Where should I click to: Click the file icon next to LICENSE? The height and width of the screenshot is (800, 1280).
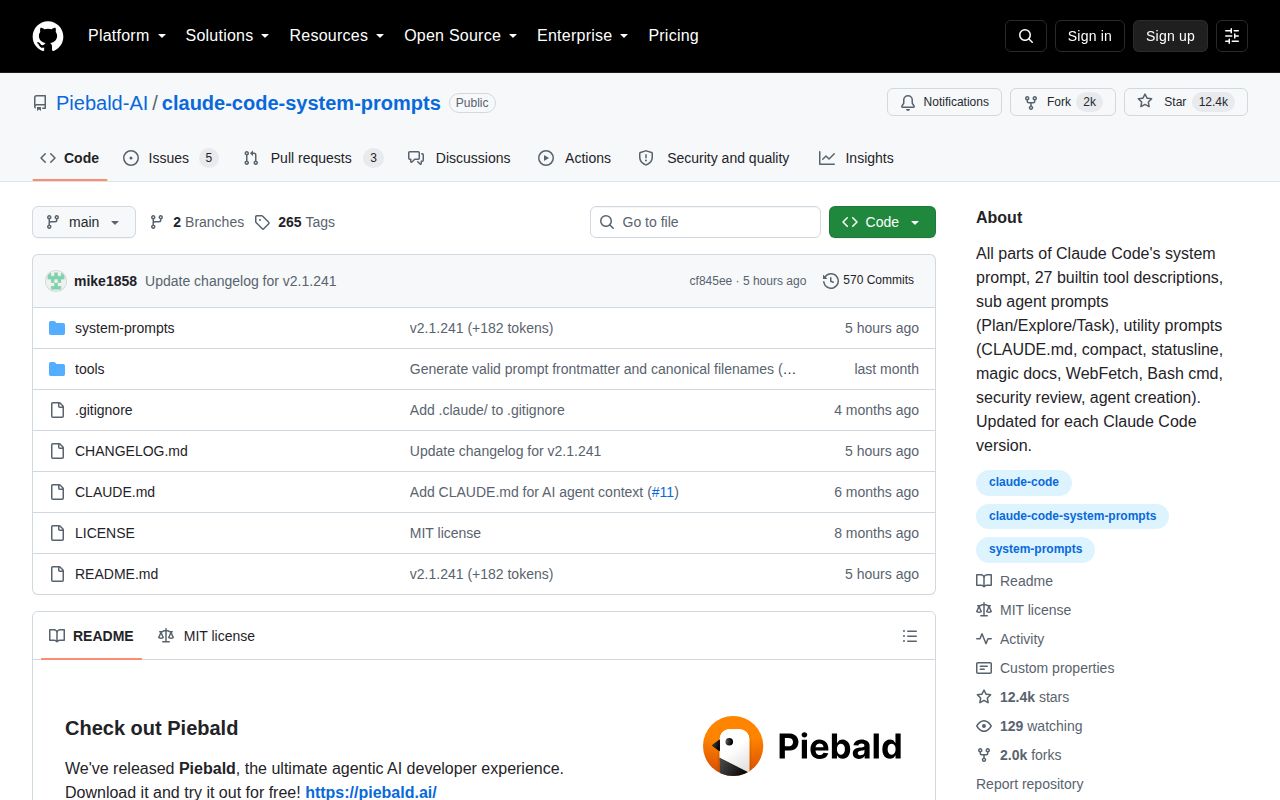point(57,533)
